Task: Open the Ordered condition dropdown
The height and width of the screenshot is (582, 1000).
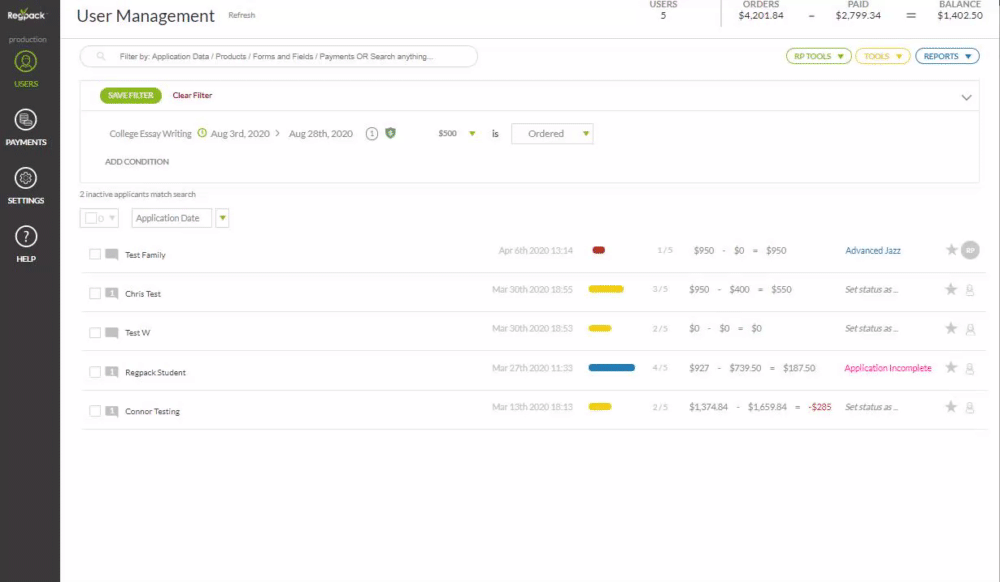Action: click(x=552, y=133)
